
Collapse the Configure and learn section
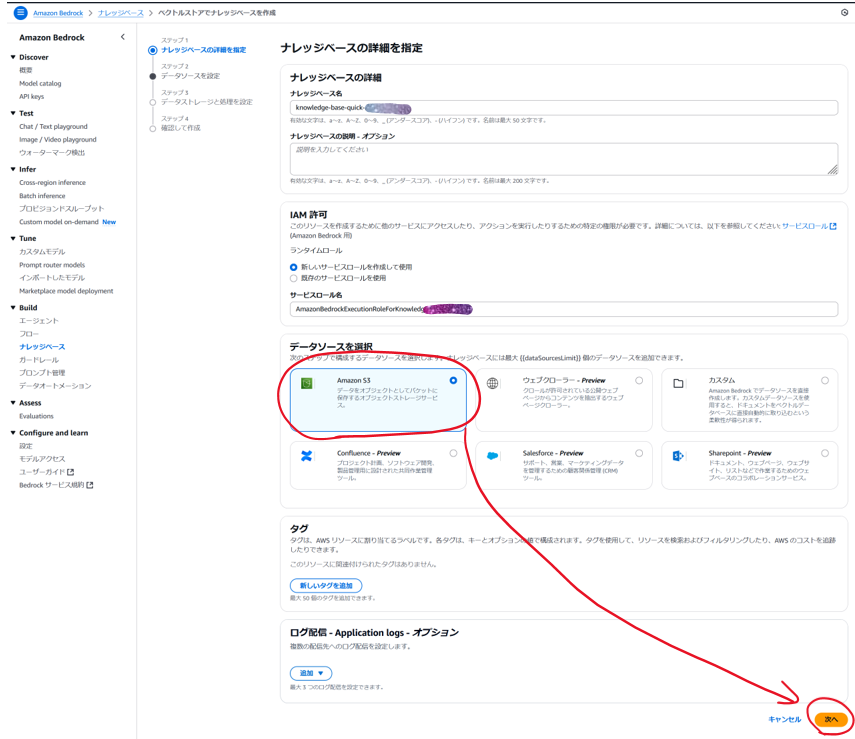point(13,432)
